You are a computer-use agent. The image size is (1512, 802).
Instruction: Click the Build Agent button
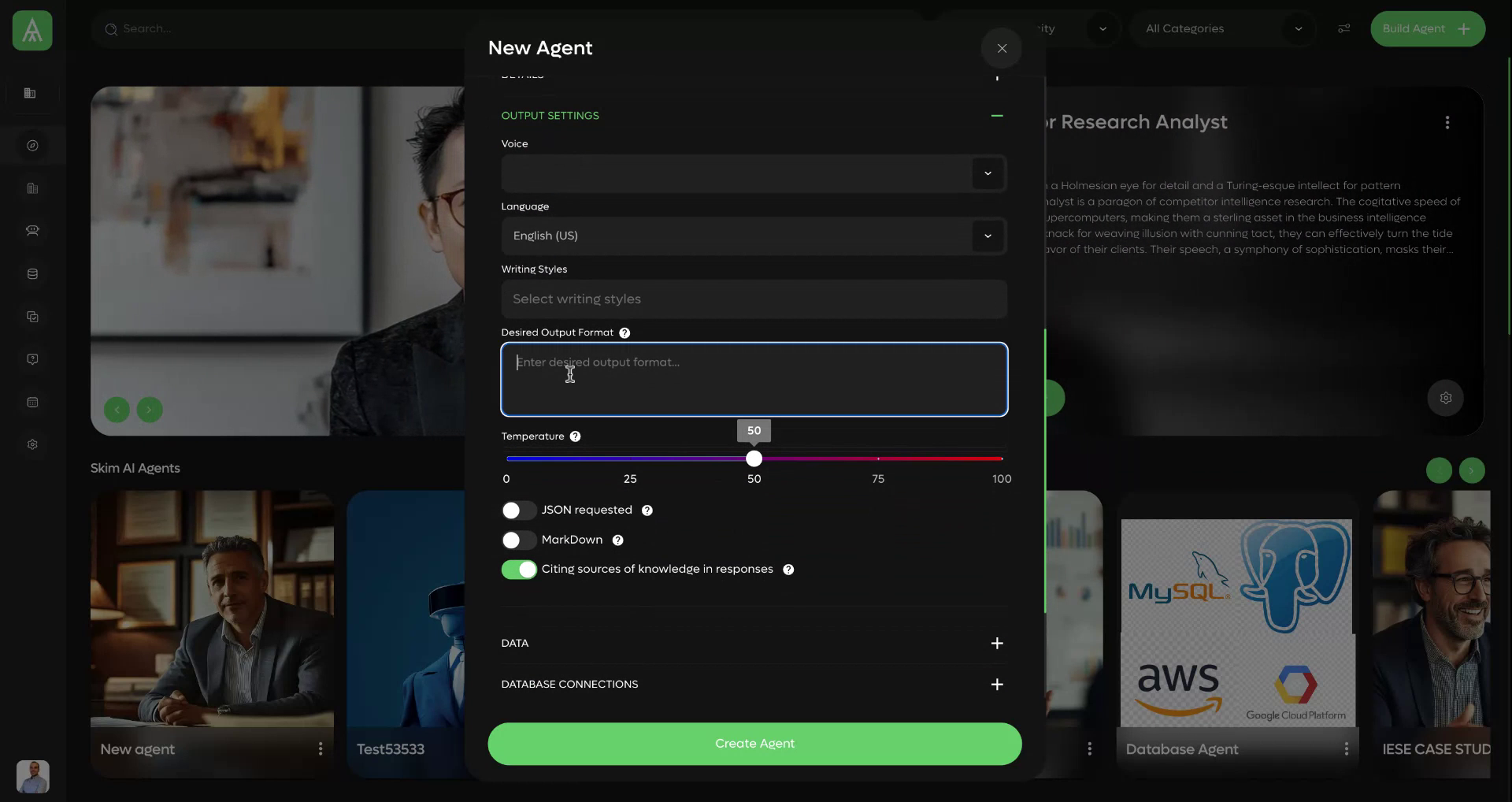[x=1427, y=28]
